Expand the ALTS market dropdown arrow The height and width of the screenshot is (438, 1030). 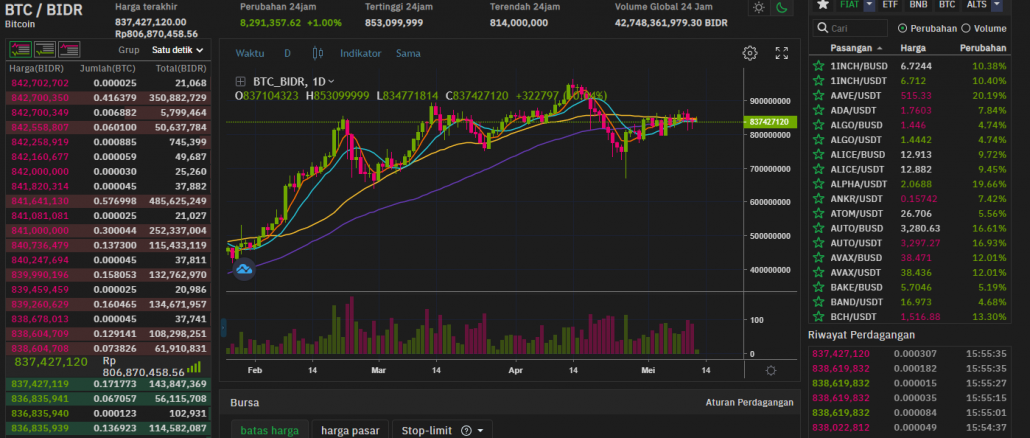[997, 5]
